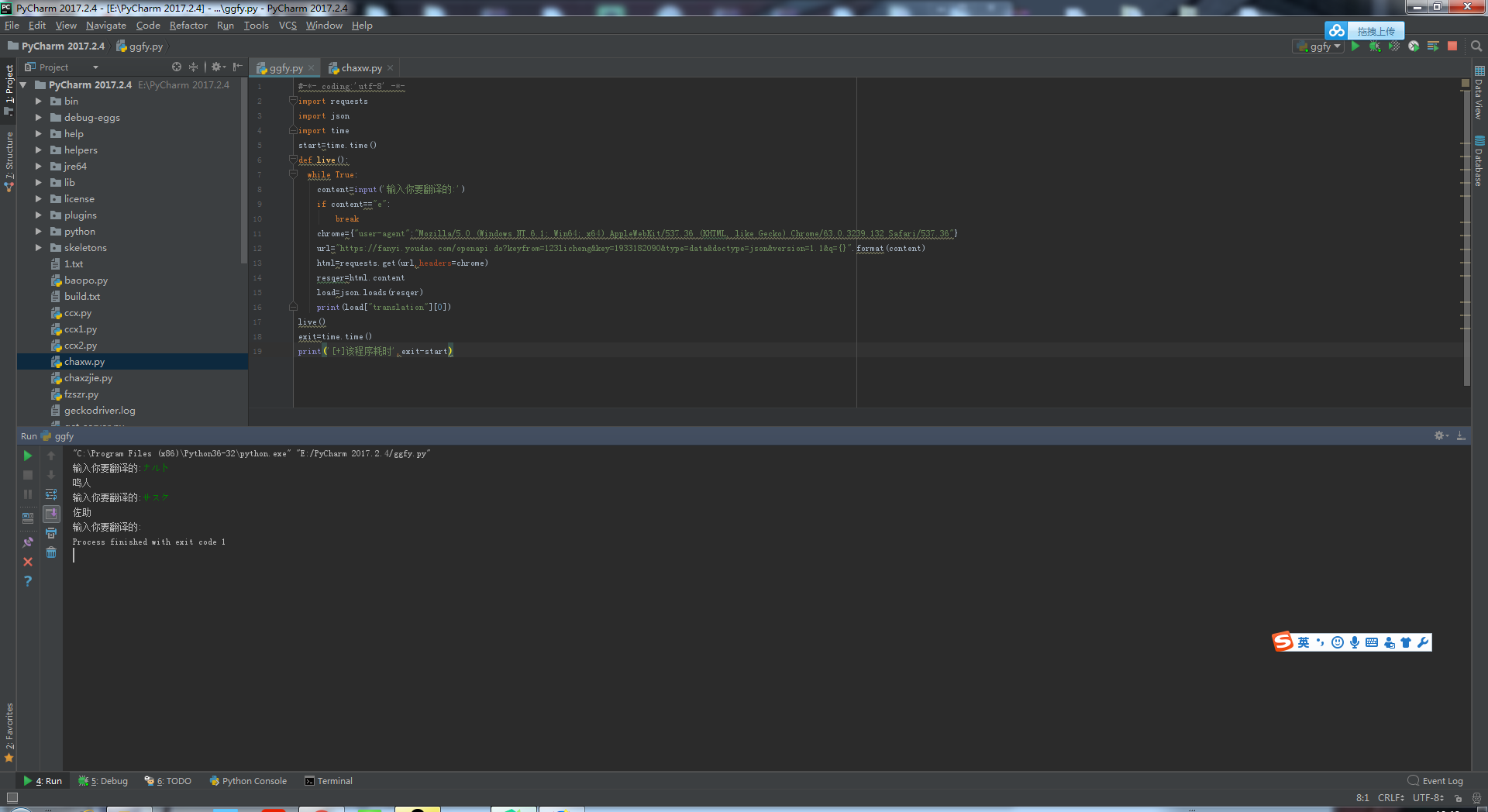This screenshot has width=1488, height=812.
Task: Open the Python Console tab
Action: 248,781
